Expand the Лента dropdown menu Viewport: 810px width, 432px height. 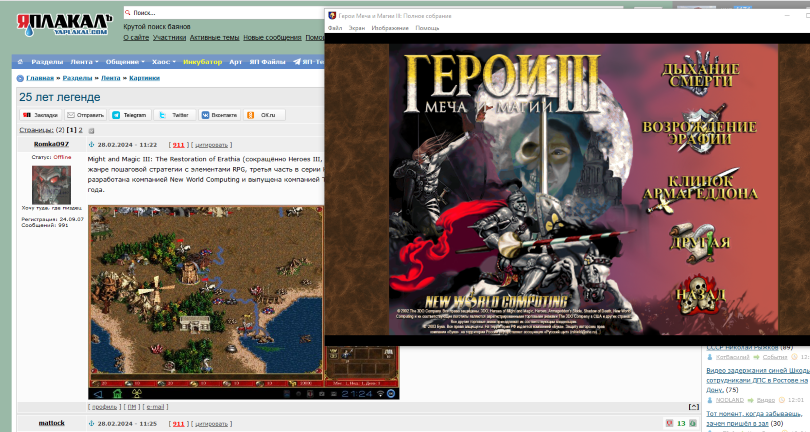pos(84,61)
